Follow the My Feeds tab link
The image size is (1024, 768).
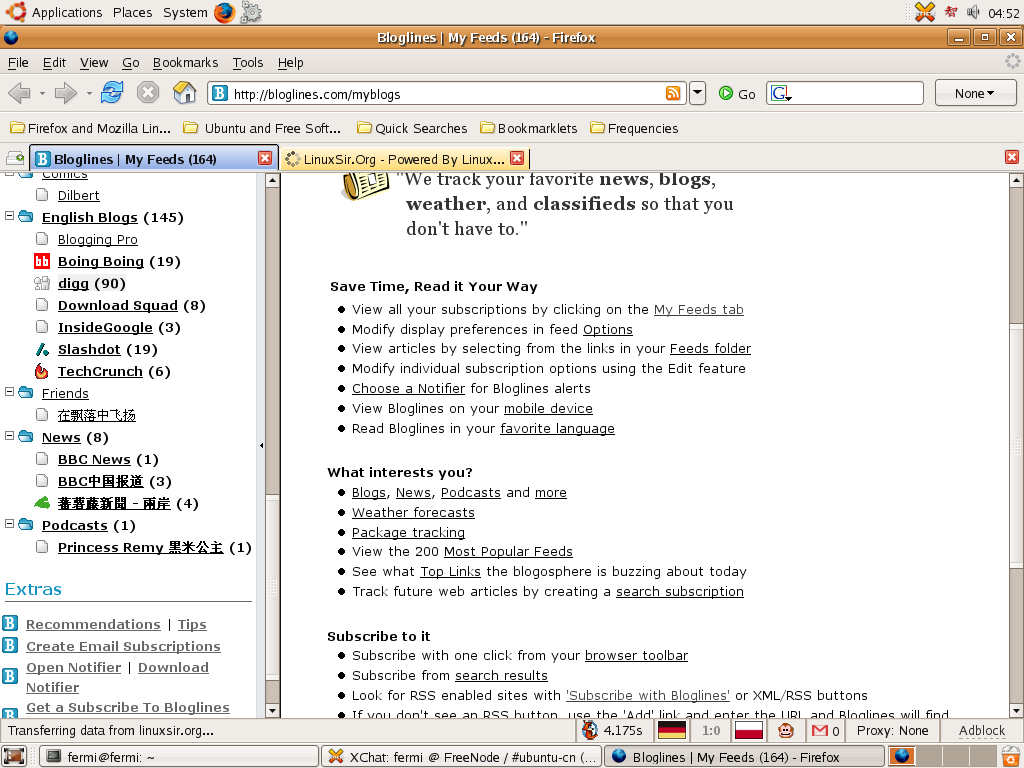pyautogui.click(x=699, y=310)
